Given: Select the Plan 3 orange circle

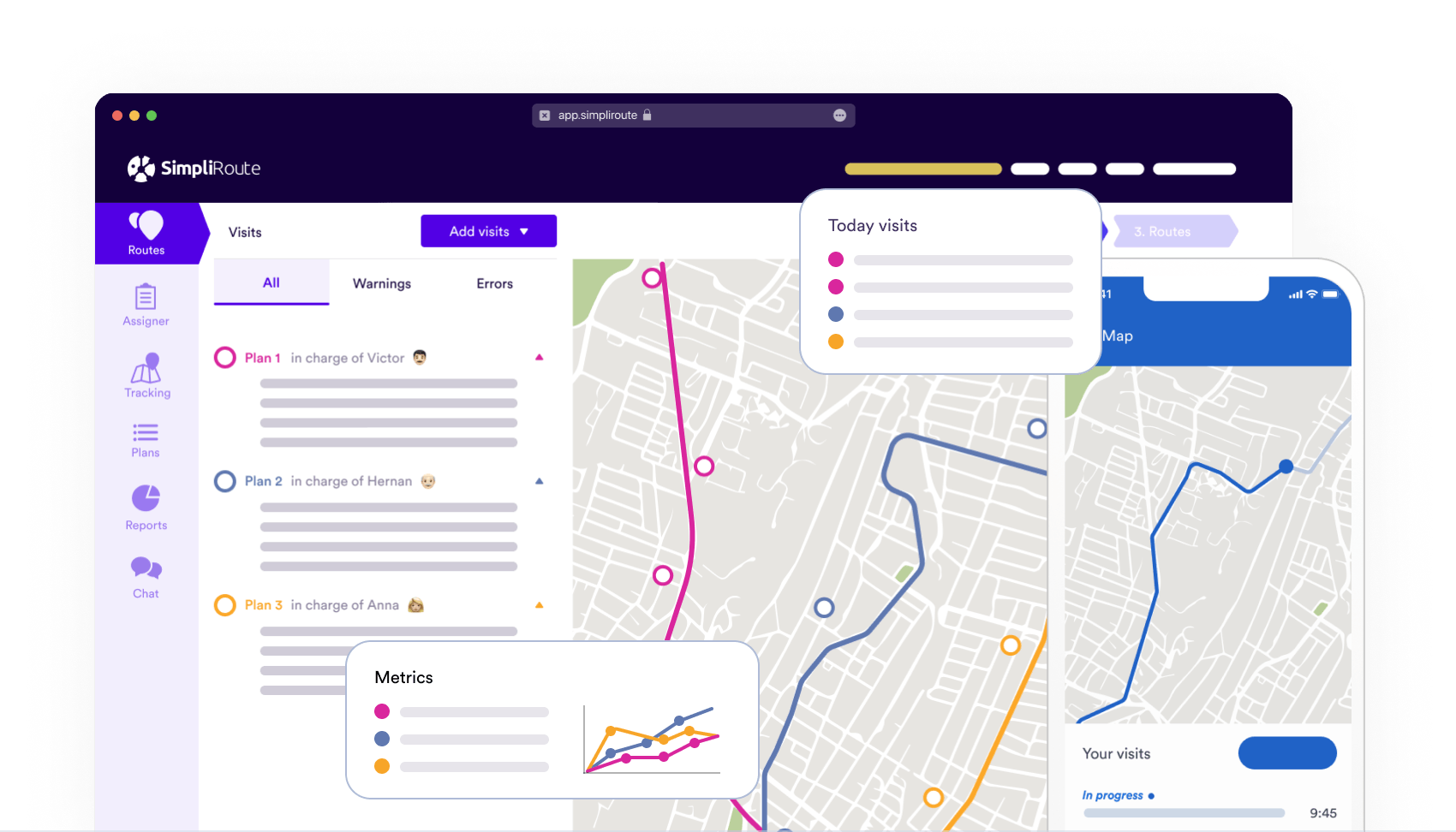Looking at the screenshot, I should click(x=225, y=605).
